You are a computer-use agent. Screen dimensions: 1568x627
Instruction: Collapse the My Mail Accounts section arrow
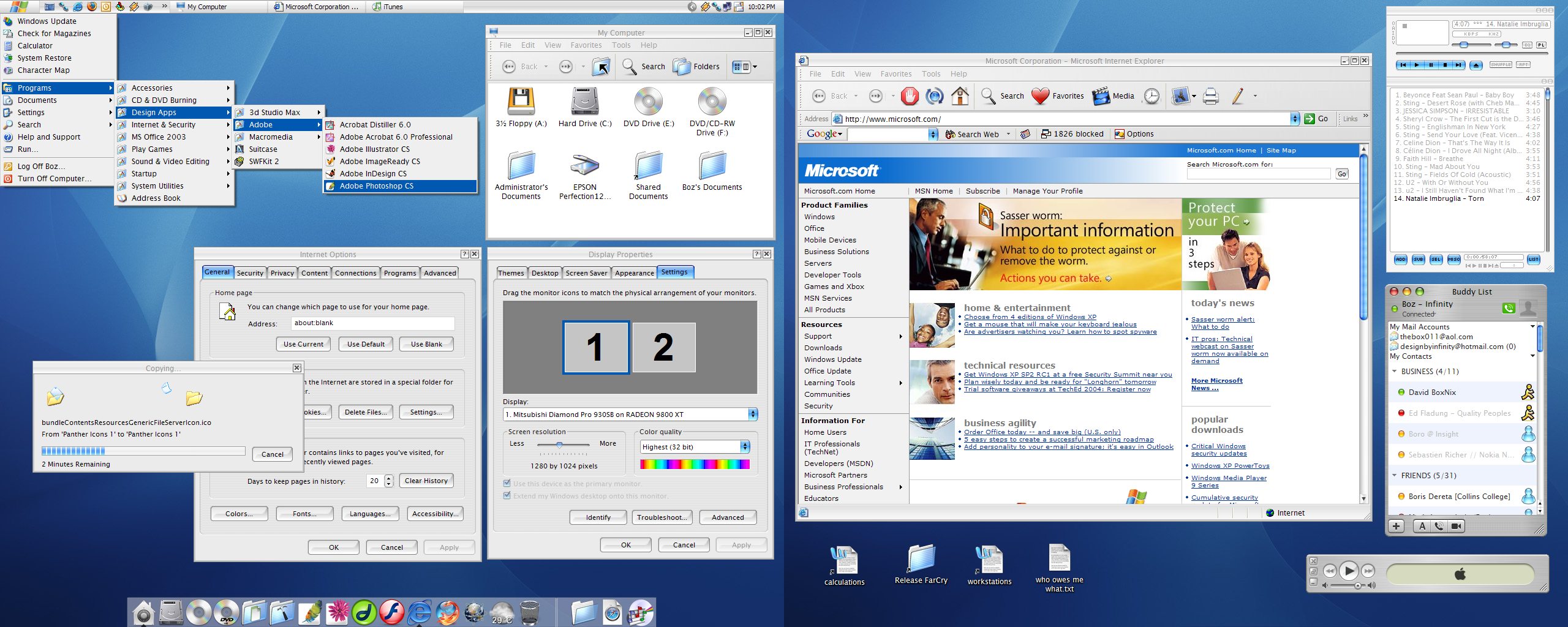point(1533,326)
